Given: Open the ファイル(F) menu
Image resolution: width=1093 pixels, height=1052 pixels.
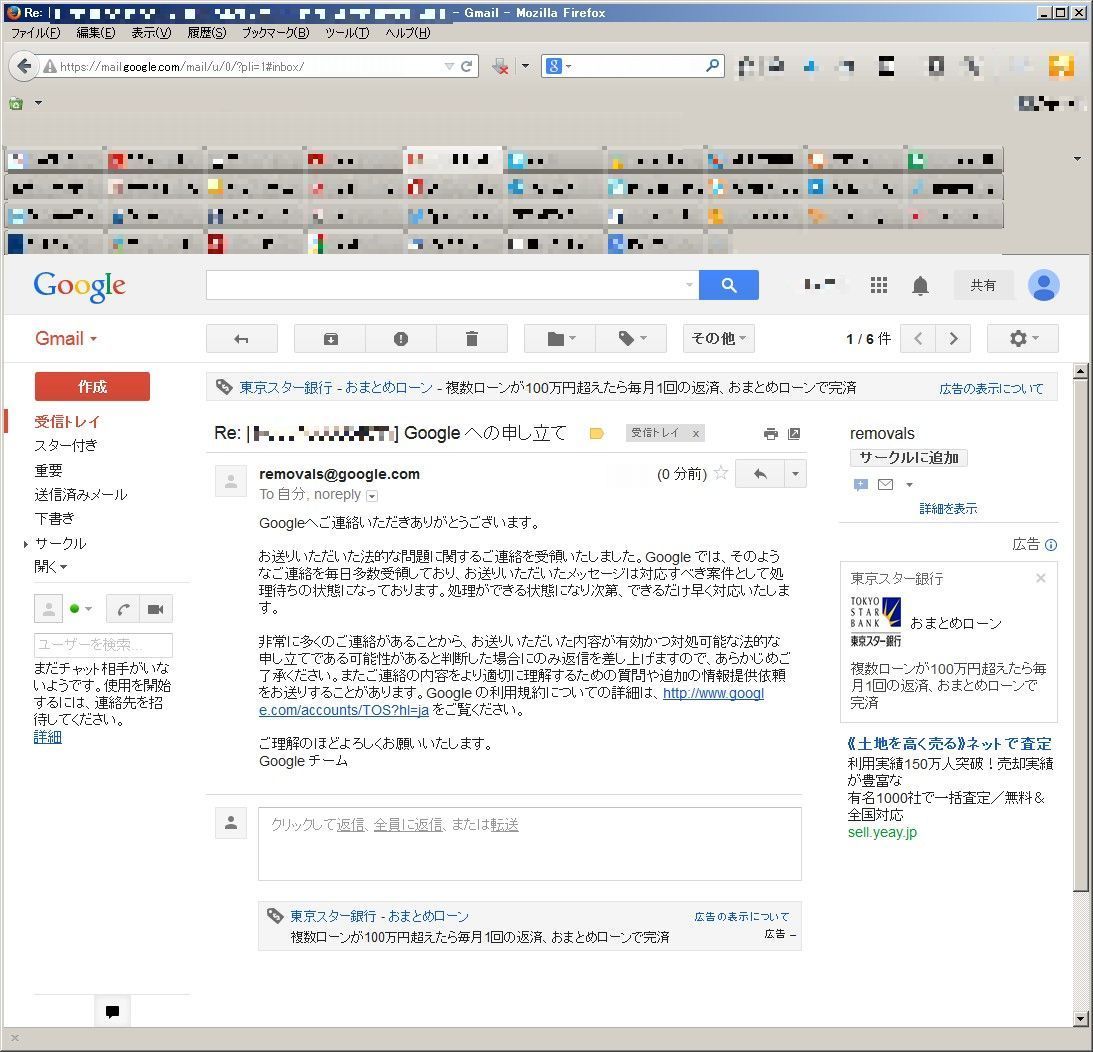Looking at the screenshot, I should (35, 33).
